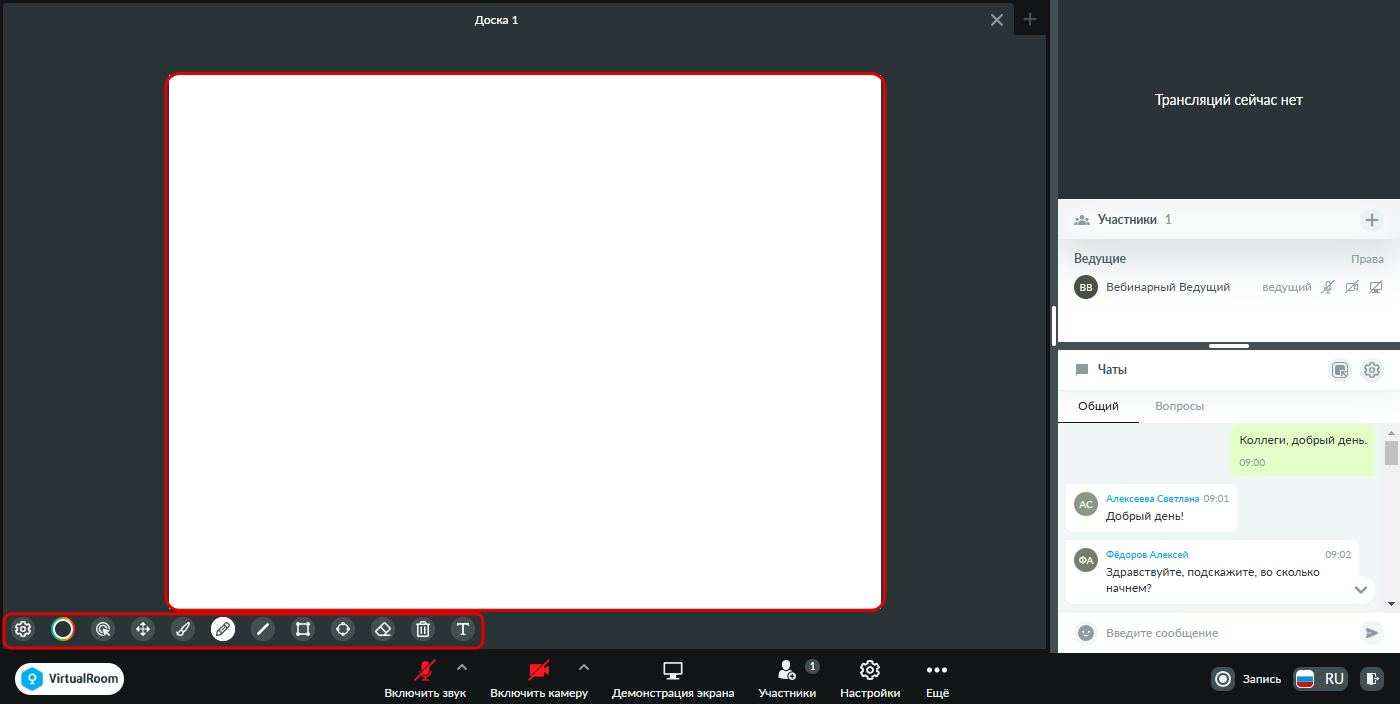Click the horizontal handle between participants and chat
The height and width of the screenshot is (704, 1400).
pyautogui.click(x=1229, y=346)
